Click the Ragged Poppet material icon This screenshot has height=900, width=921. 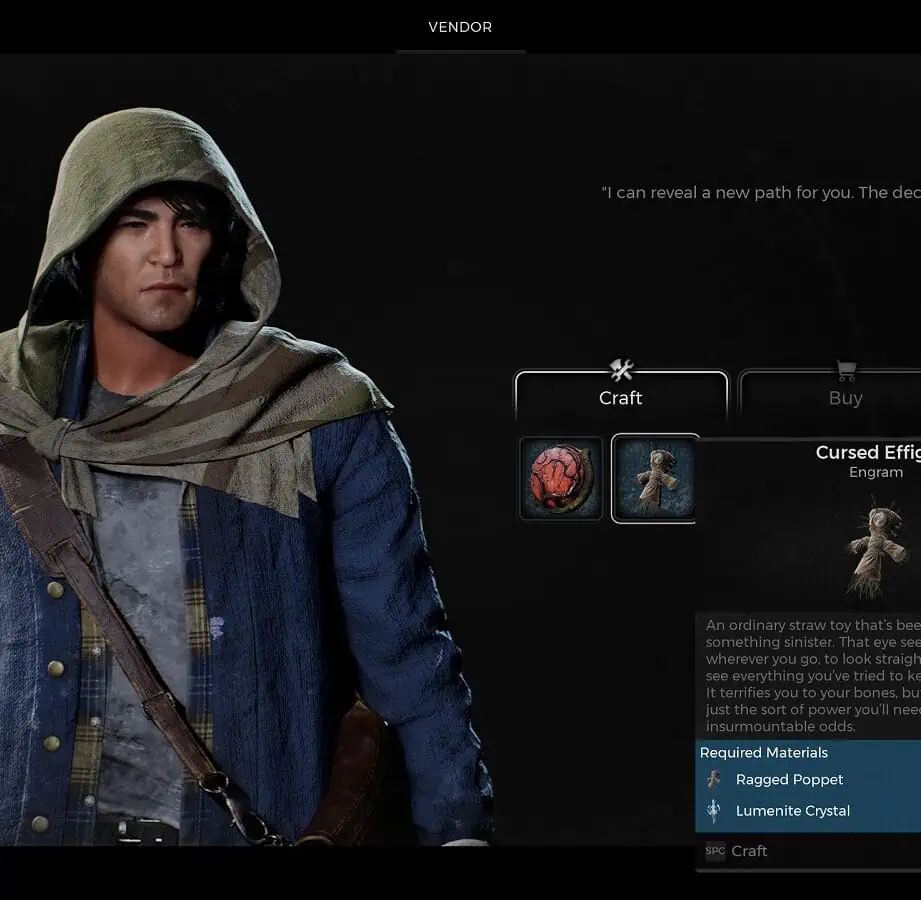point(714,780)
